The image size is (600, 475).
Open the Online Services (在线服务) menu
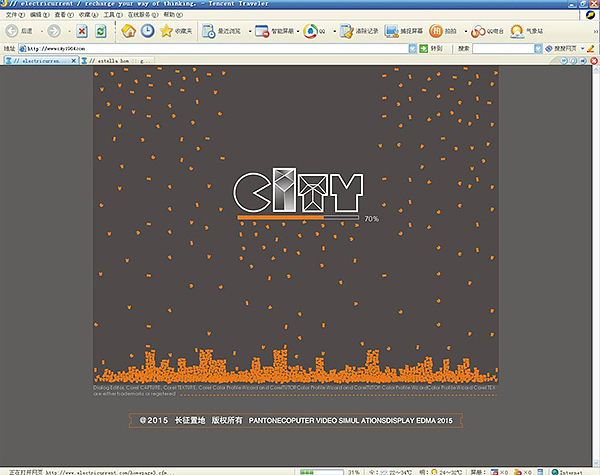coord(143,15)
